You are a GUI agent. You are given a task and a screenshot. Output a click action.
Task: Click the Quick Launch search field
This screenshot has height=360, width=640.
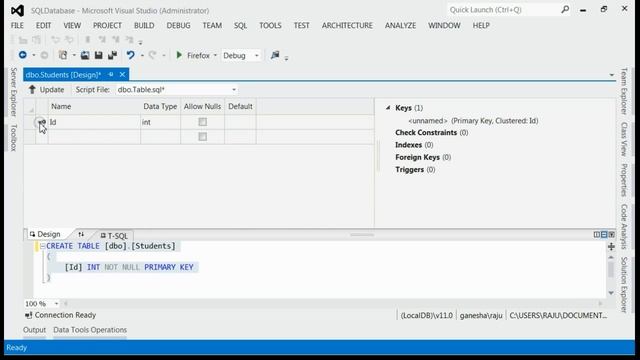click(504, 9)
